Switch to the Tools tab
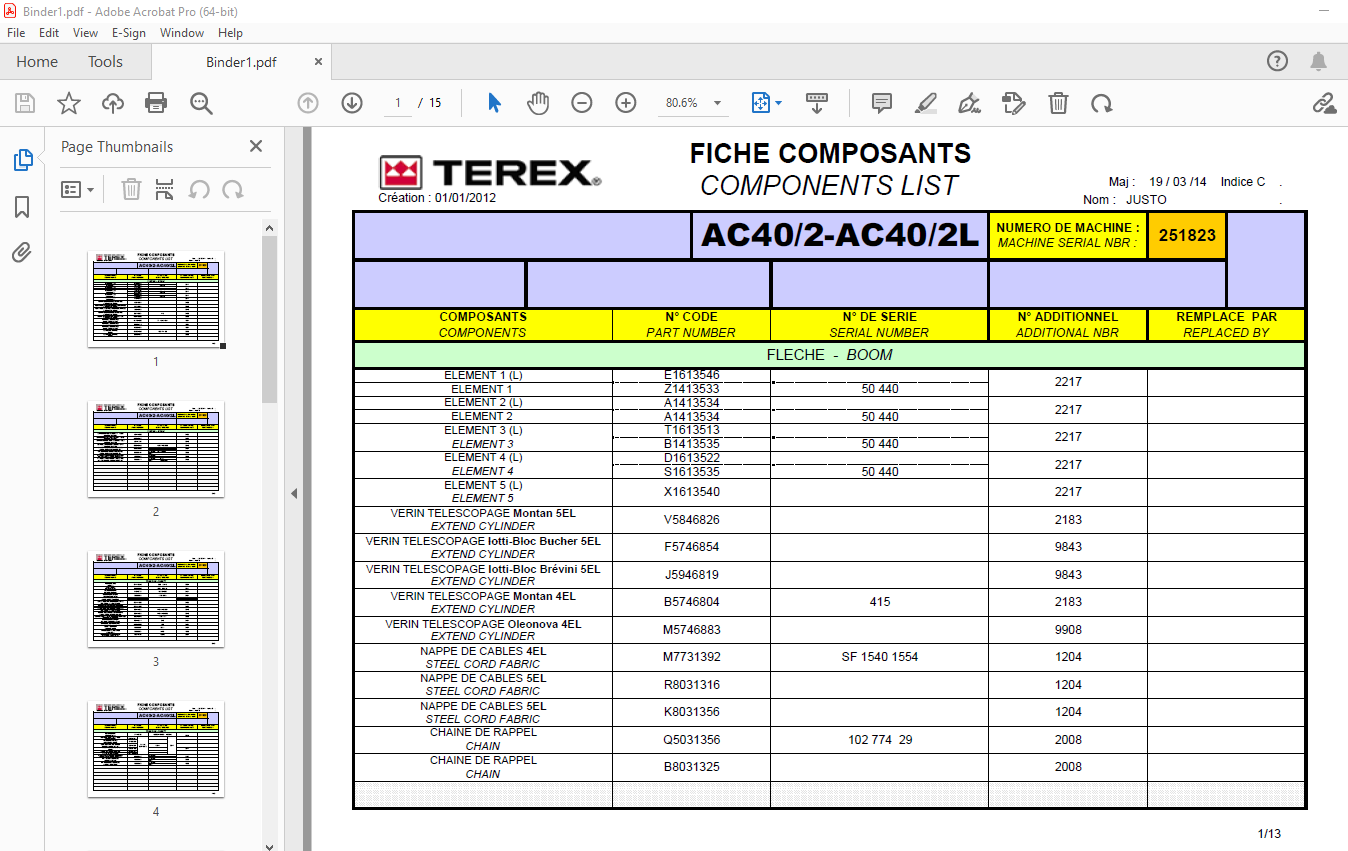The height and width of the screenshot is (851, 1348). [105, 62]
